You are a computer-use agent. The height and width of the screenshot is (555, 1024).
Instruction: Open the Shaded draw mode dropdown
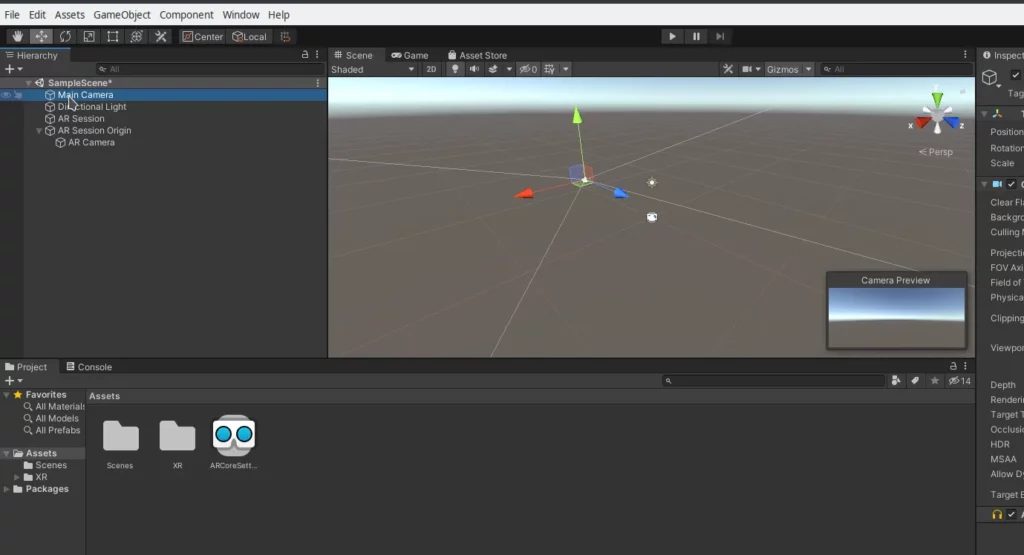click(372, 69)
